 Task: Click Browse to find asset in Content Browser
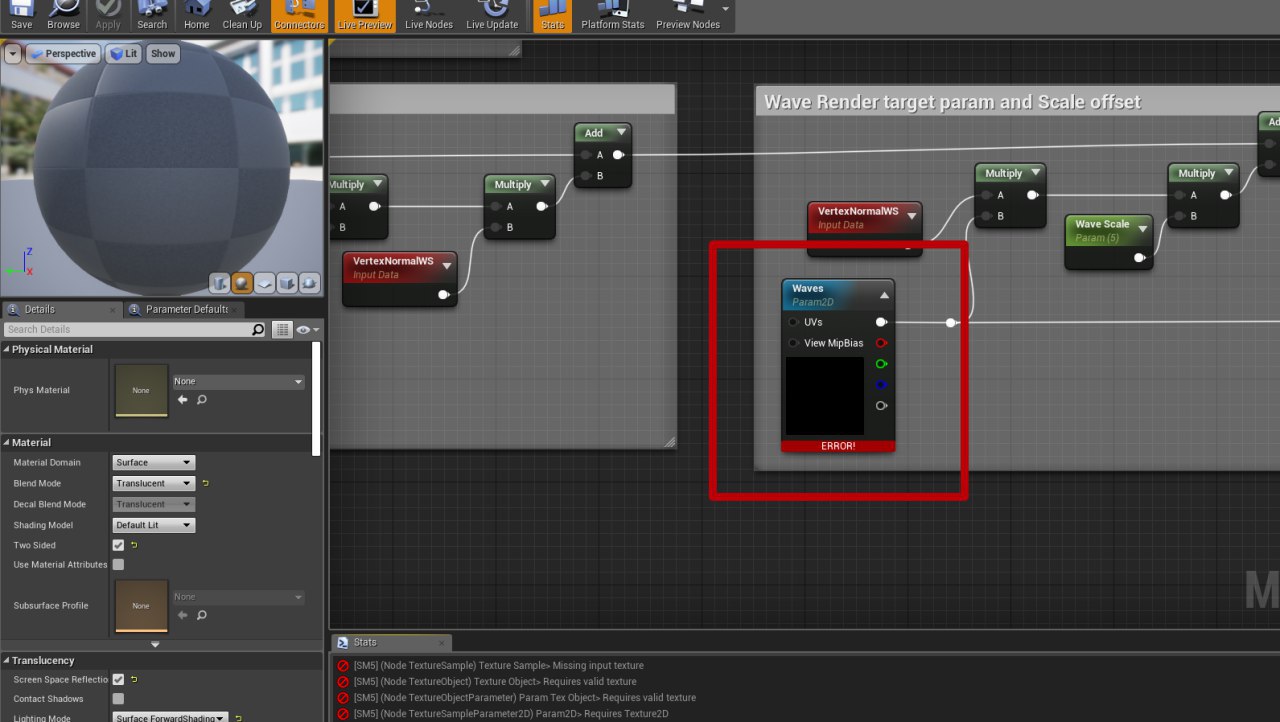point(63,16)
